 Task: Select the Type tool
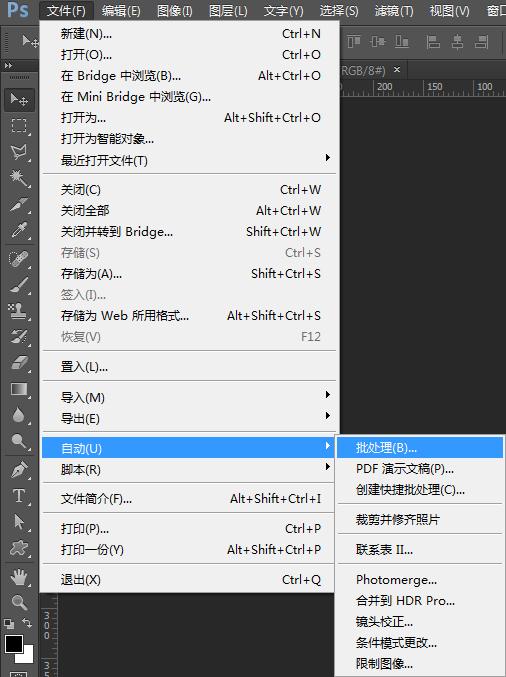(19, 496)
